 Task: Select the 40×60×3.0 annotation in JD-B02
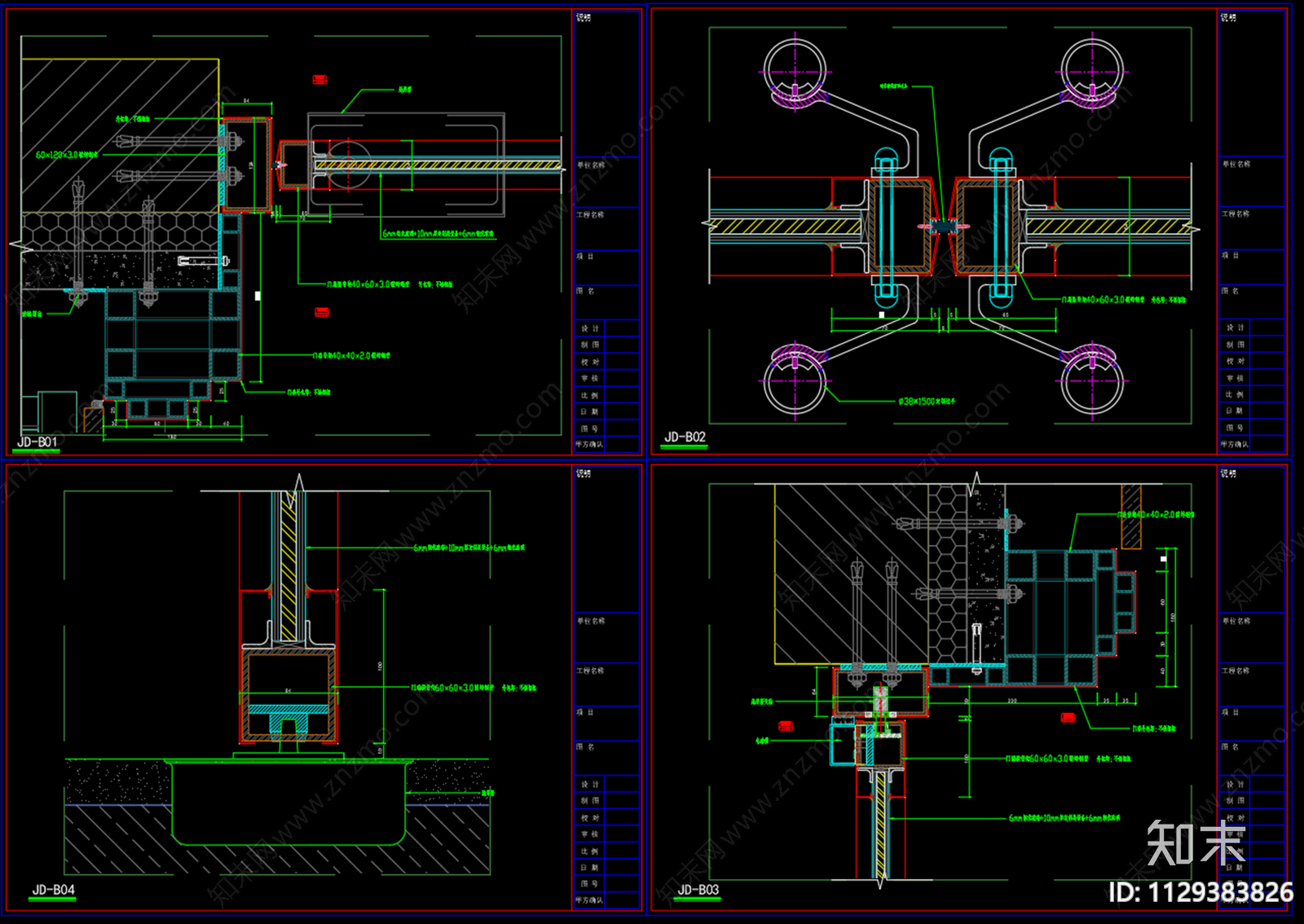point(1124,300)
